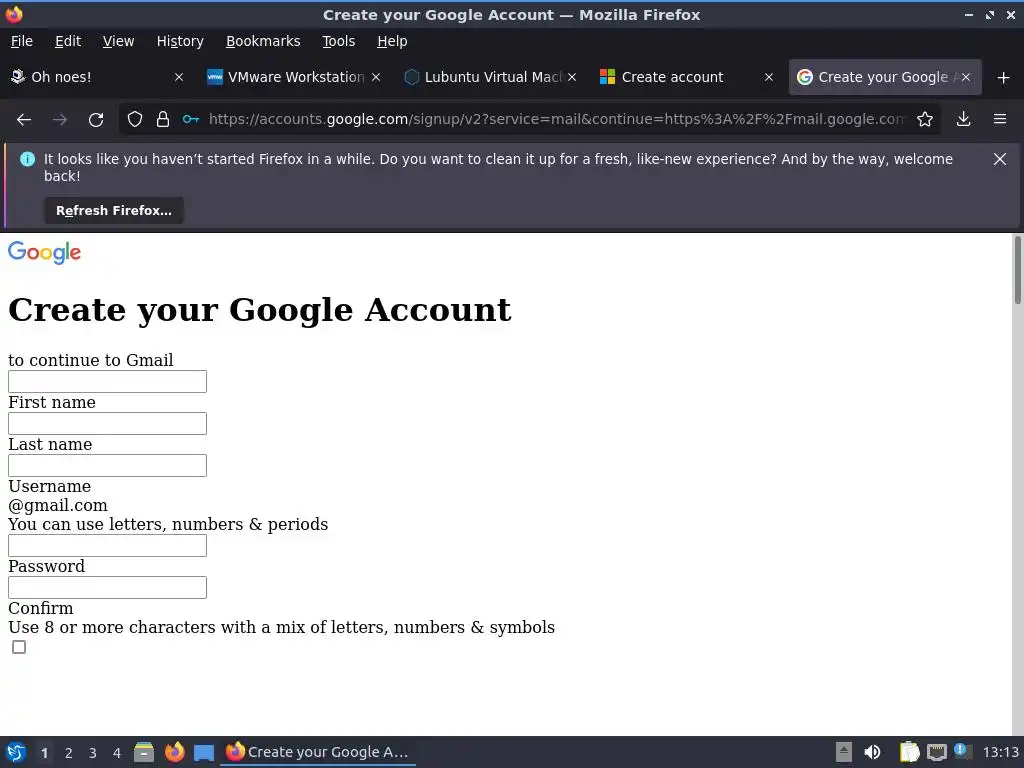Click the 'Create your Google Account' heading

coord(259,310)
